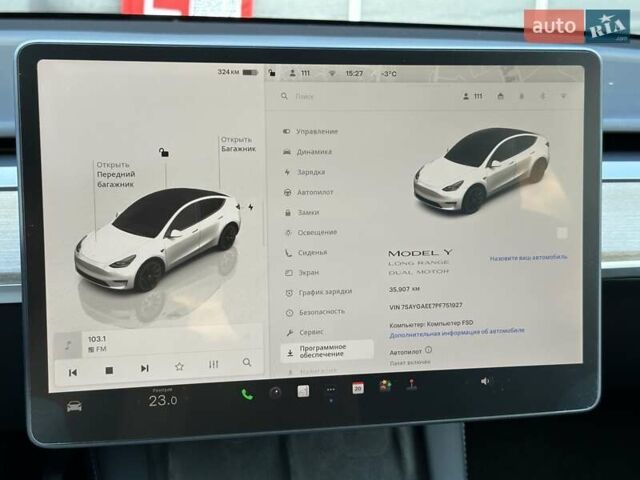The height and width of the screenshot is (480, 640).
Task: Open the white card app icon
Action: [x=303, y=391]
